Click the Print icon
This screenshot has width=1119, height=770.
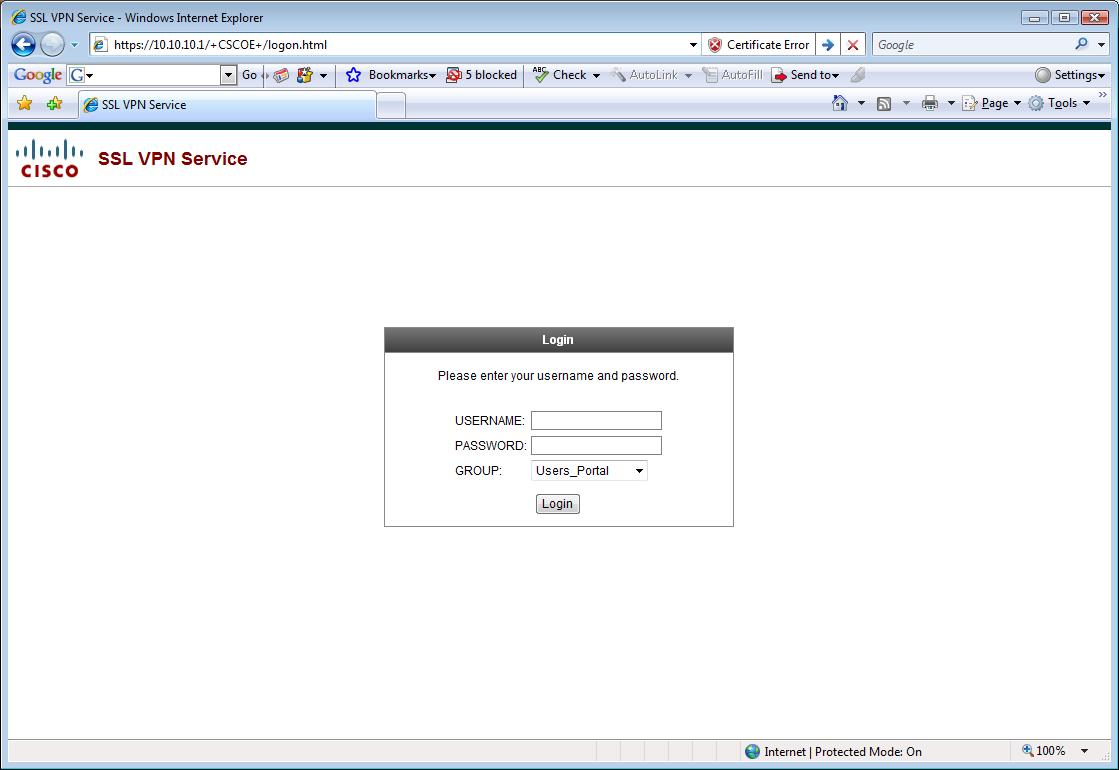point(929,103)
